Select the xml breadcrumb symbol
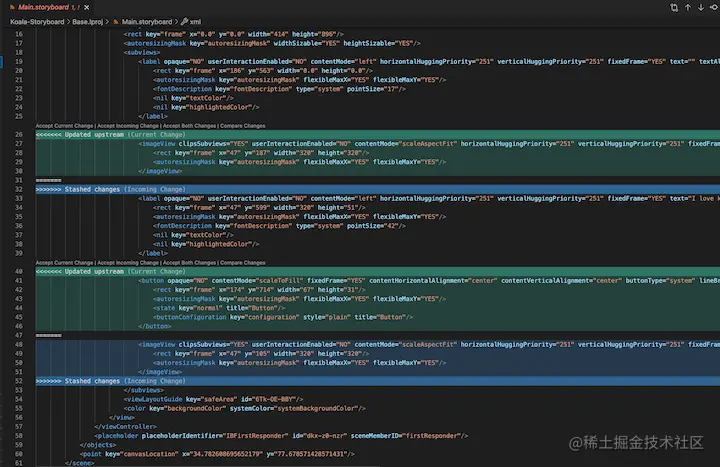This screenshot has height=467, width=720. click(x=196, y=22)
